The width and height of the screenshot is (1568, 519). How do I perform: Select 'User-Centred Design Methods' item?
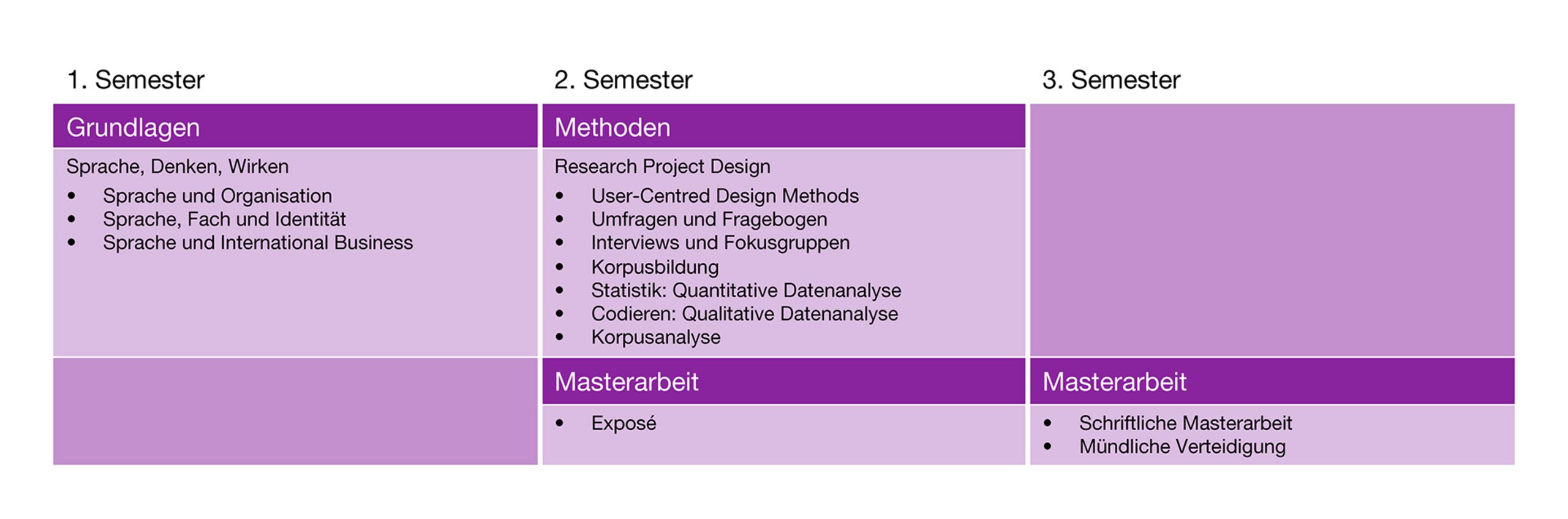725,196
